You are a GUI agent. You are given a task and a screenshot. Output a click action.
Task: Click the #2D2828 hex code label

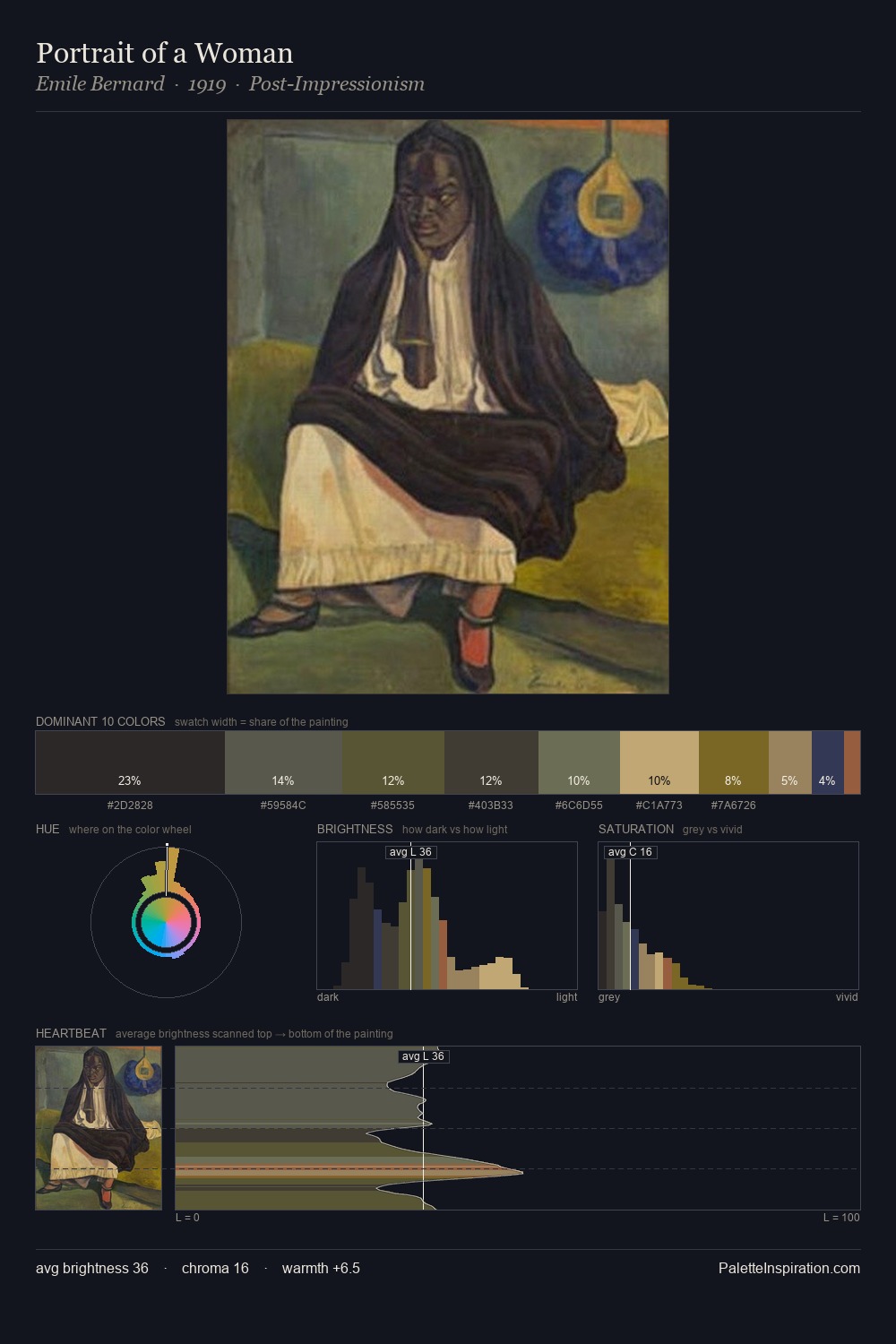click(x=130, y=806)
